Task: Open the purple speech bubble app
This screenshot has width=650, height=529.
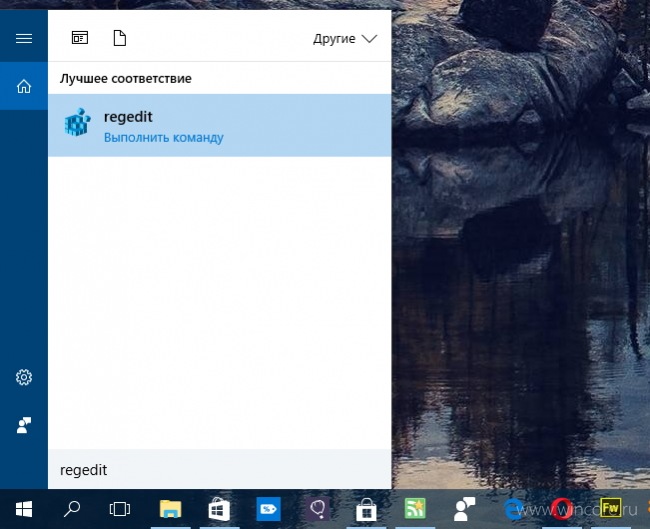Action: [x=318, y=509]
